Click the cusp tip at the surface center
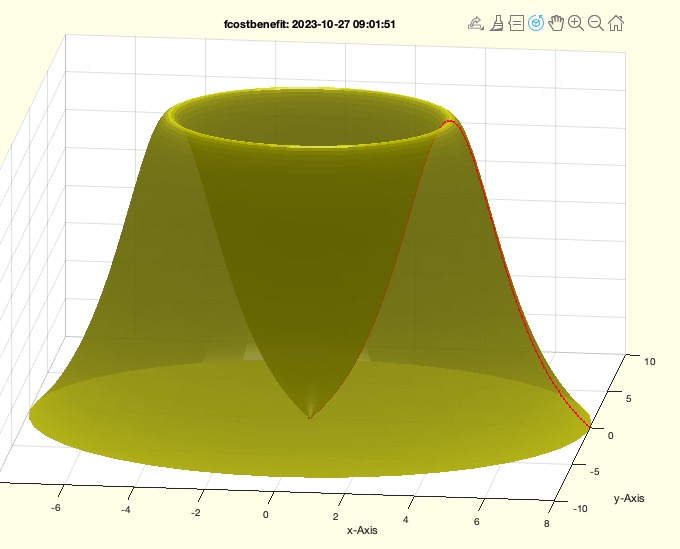Screen dimensions: 680x549 click(x=310, y=416)
